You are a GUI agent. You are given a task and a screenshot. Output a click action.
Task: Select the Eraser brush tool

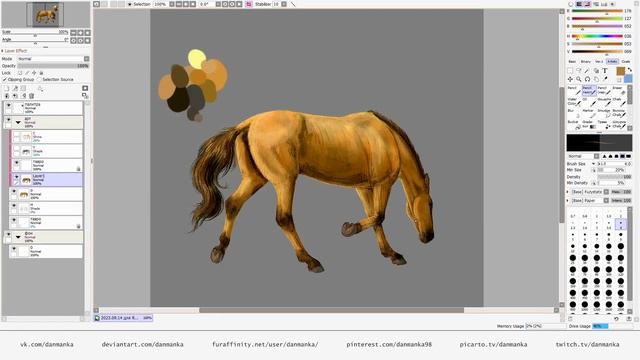point(619,90)
